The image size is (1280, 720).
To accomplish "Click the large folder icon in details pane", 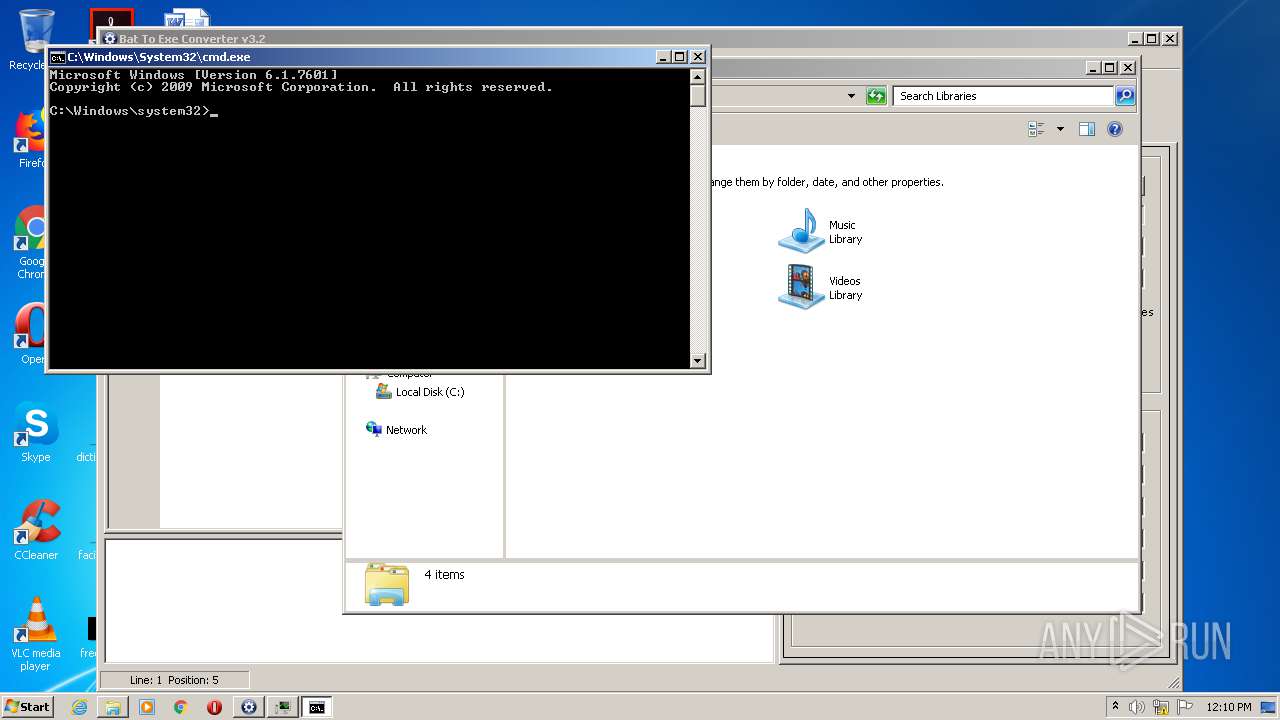I will pyautogui.click(x=387, y=584).
